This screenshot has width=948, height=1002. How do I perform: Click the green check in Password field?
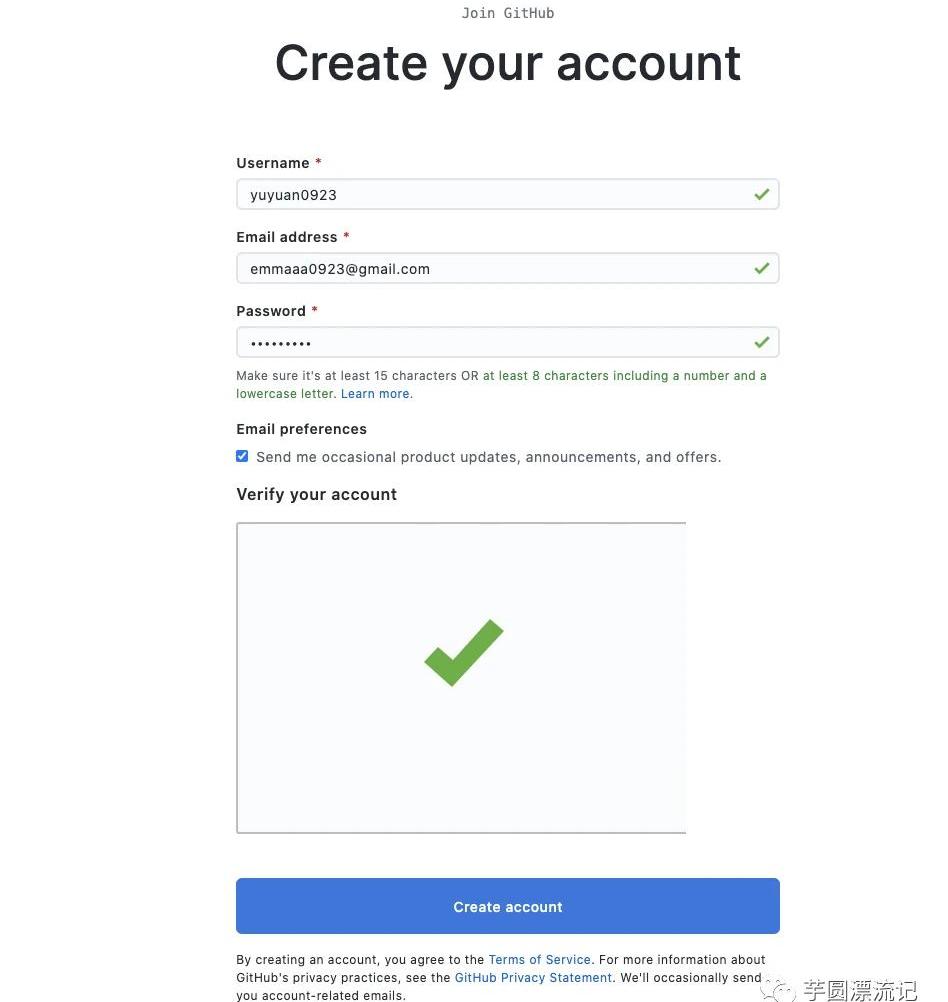(762, 343)
